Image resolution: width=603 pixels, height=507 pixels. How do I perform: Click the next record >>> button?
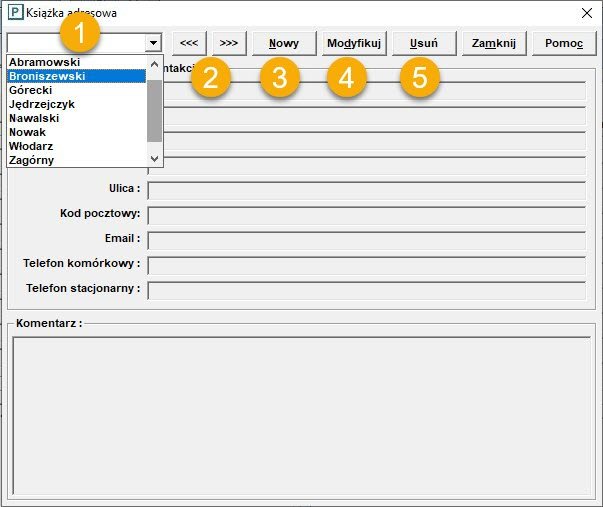(229, 43)
